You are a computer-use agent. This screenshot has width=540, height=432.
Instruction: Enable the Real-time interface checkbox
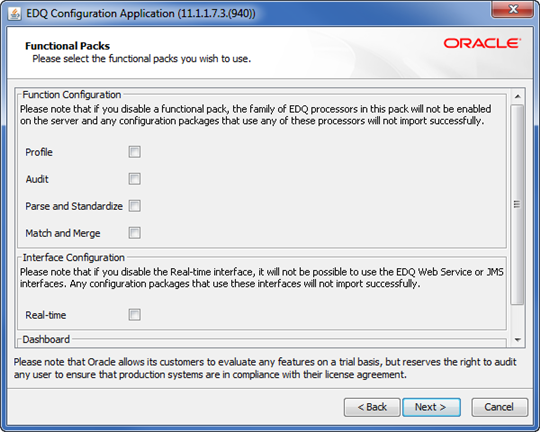coord(134,315)
